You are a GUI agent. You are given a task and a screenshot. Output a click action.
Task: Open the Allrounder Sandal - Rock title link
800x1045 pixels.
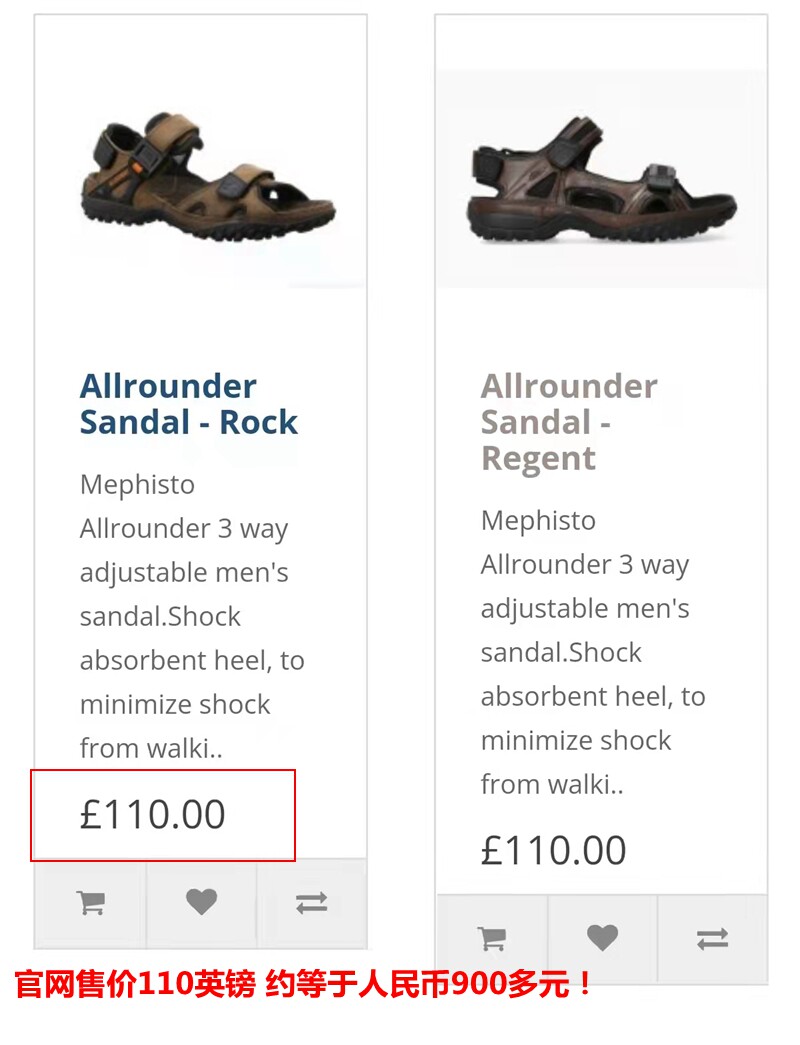188,404
